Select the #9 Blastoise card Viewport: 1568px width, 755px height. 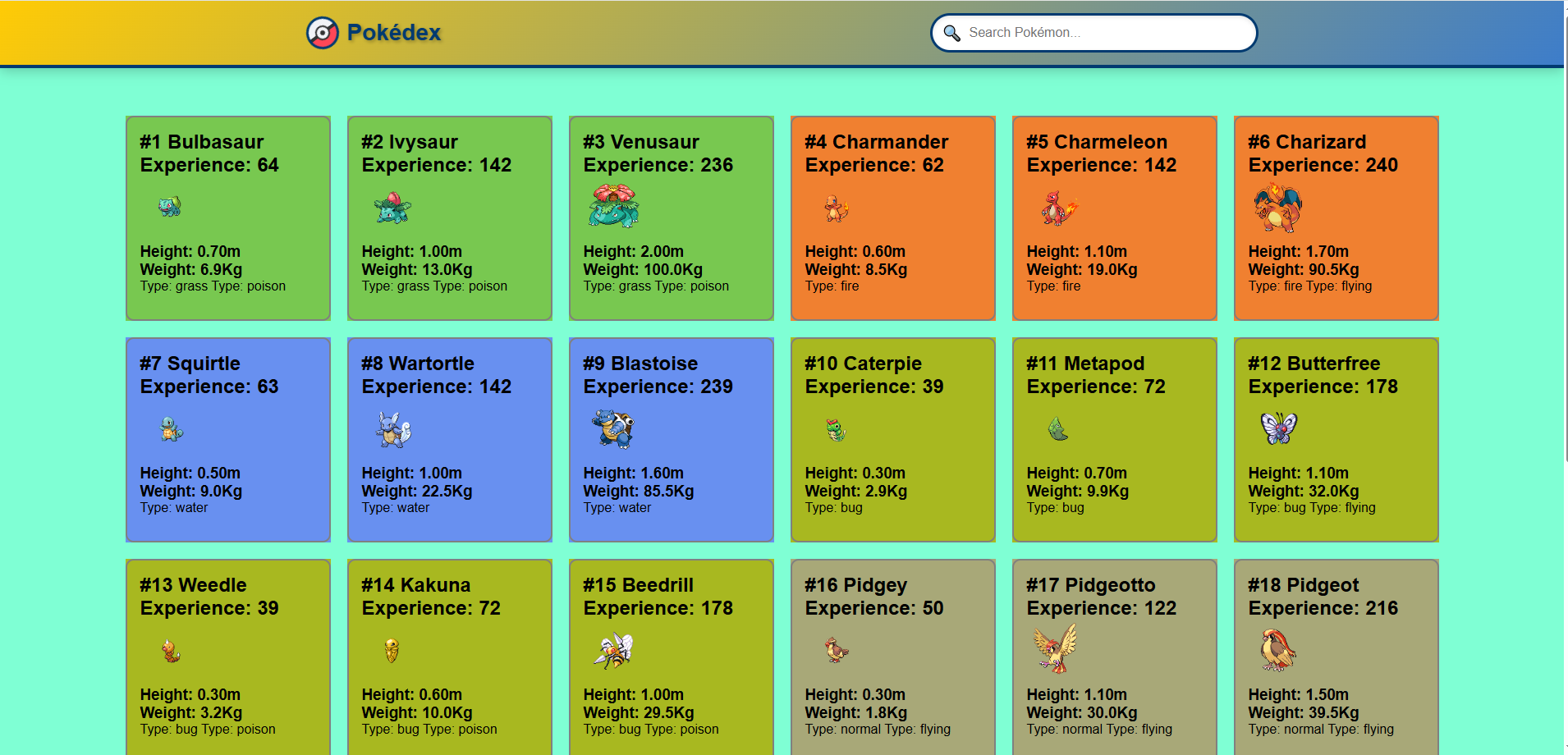click(x=671, y=439)
